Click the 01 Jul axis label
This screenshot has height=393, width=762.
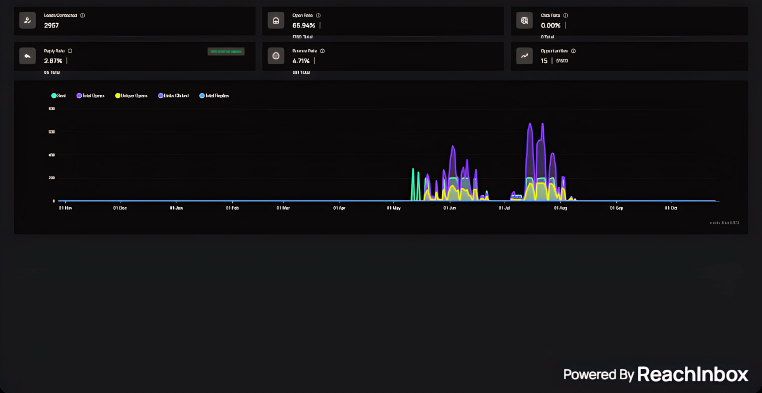(504, 208)
